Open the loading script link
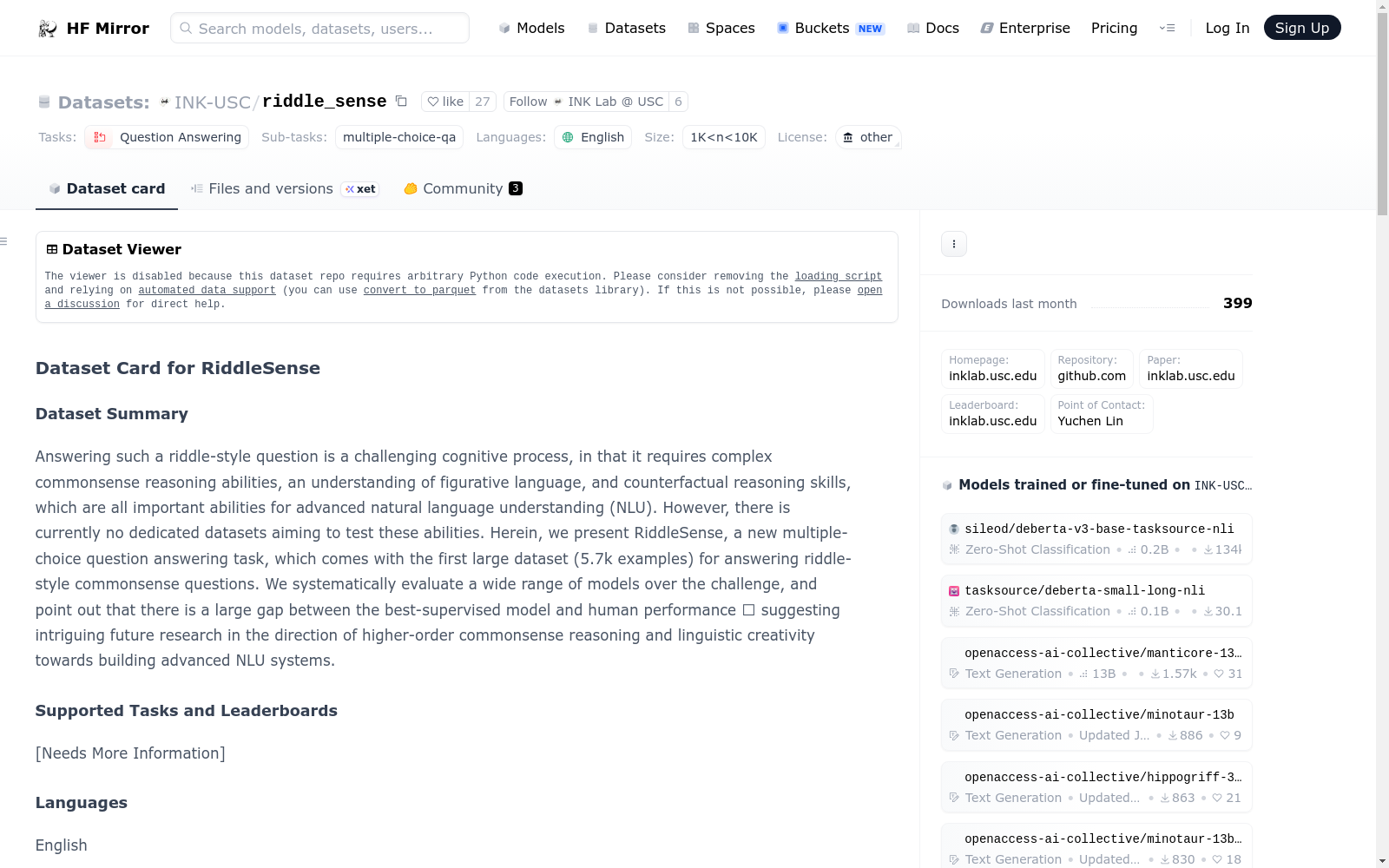 (x=839, y=276)
